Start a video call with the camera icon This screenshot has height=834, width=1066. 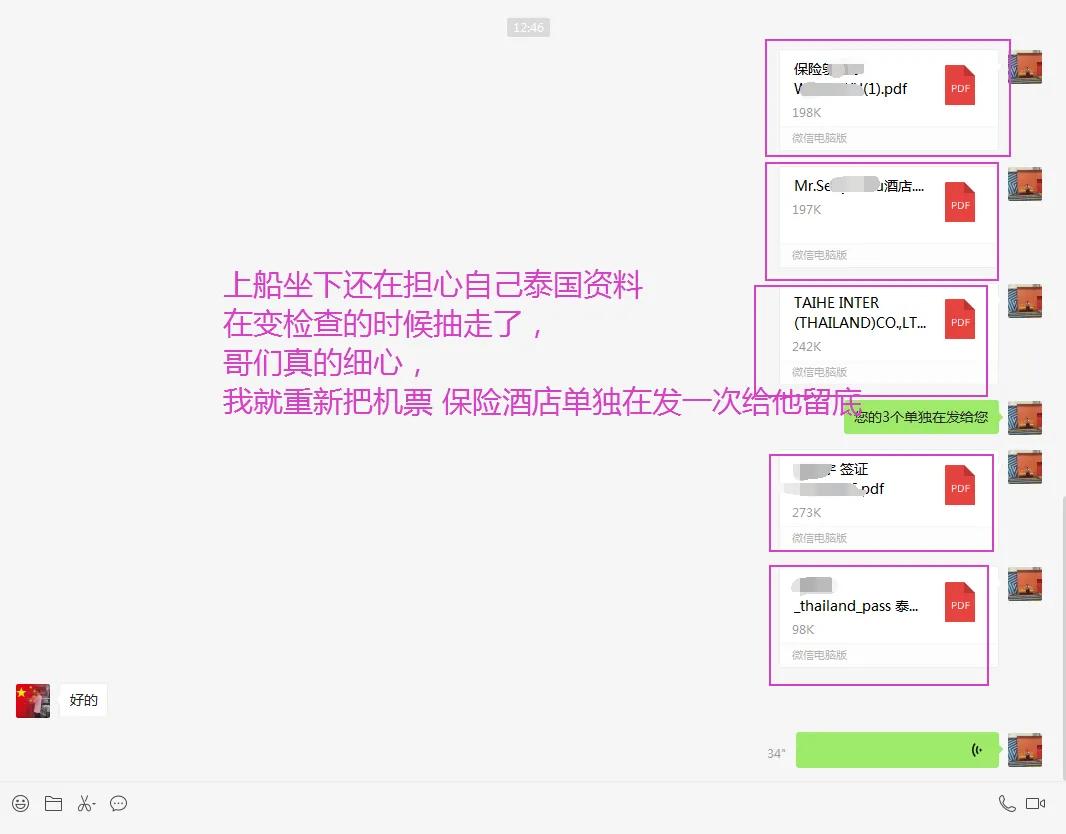click(1035, 803)
